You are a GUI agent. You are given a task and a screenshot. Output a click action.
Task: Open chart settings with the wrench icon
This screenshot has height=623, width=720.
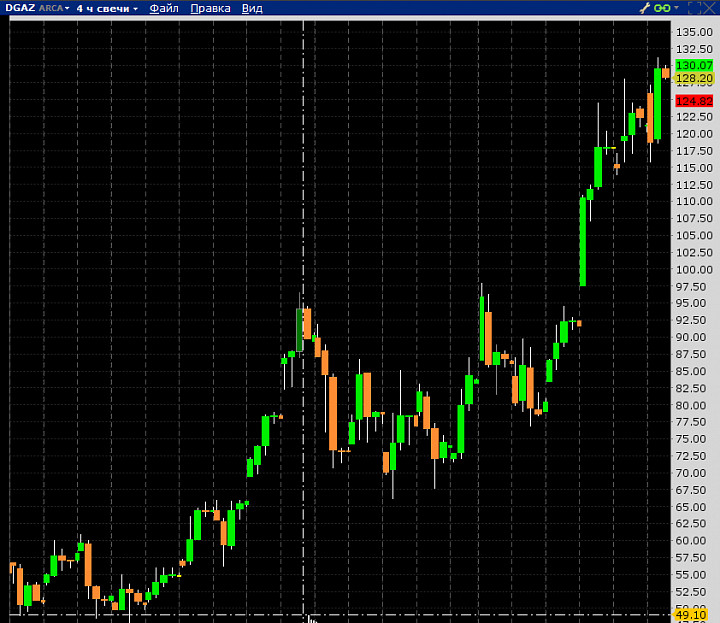click(645, 8)
